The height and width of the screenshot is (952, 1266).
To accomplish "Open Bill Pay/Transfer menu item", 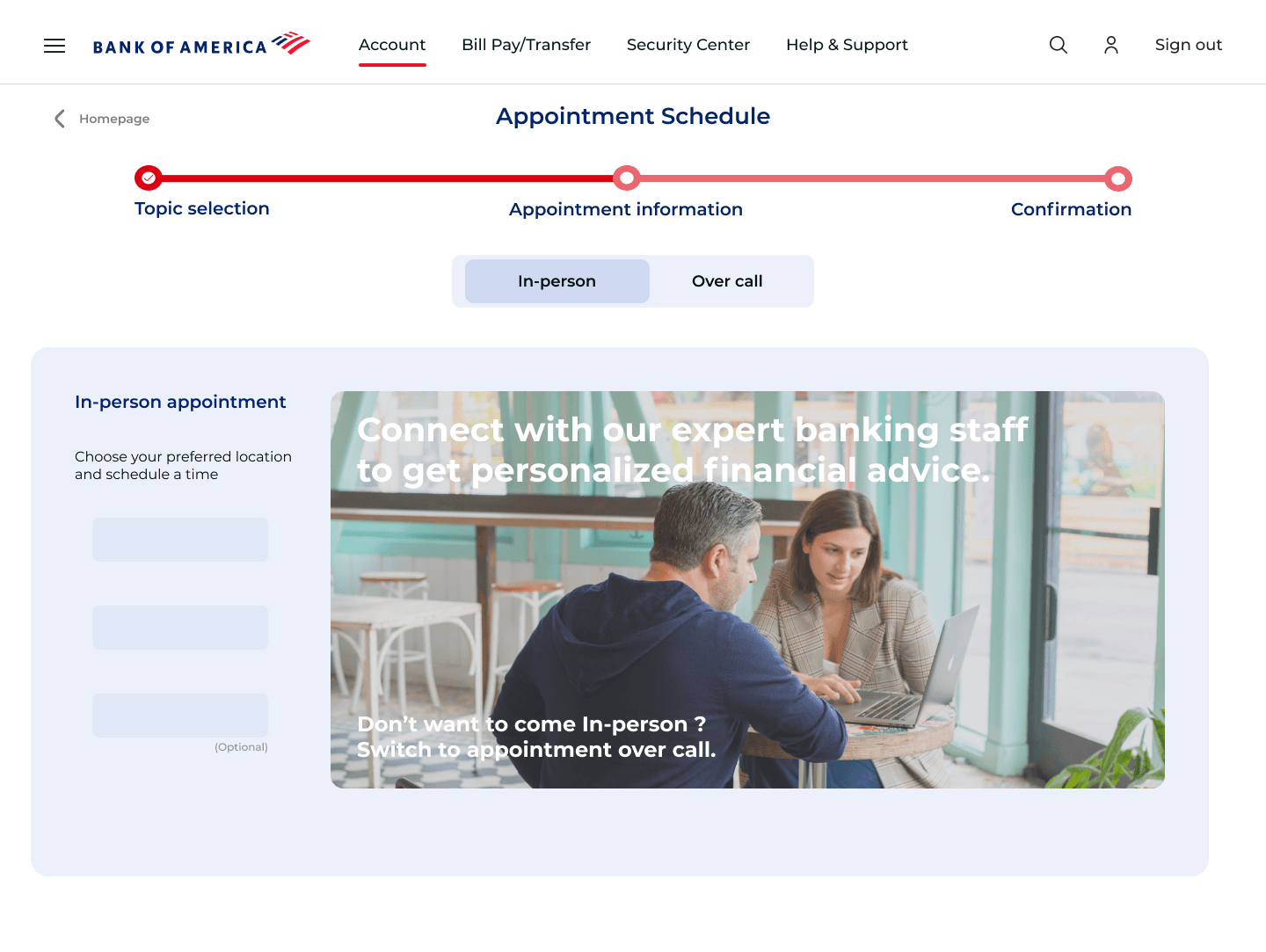I will pos(526,45).
